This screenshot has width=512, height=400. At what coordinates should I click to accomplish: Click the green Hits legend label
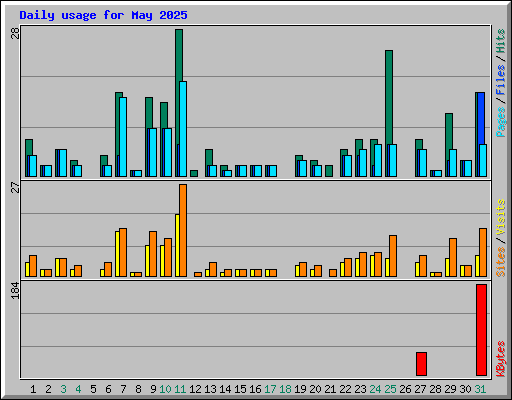click(x=500, y=41)
